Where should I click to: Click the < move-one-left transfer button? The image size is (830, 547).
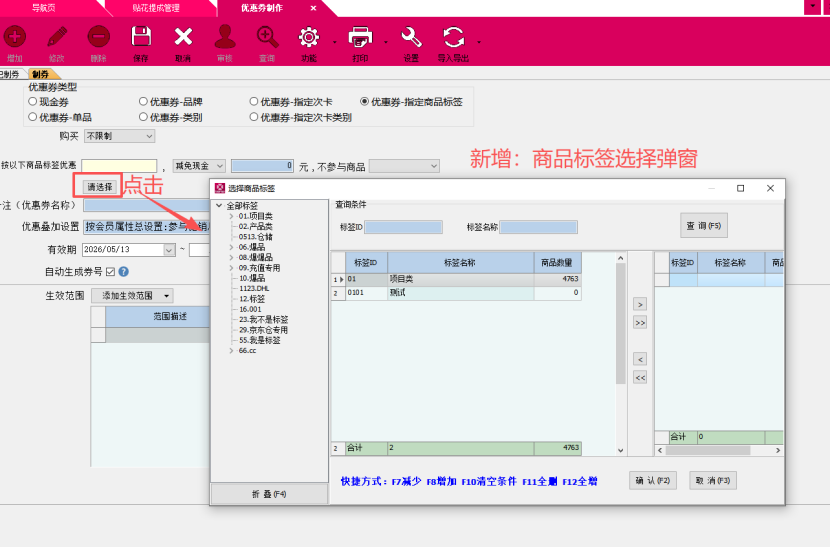640,360
